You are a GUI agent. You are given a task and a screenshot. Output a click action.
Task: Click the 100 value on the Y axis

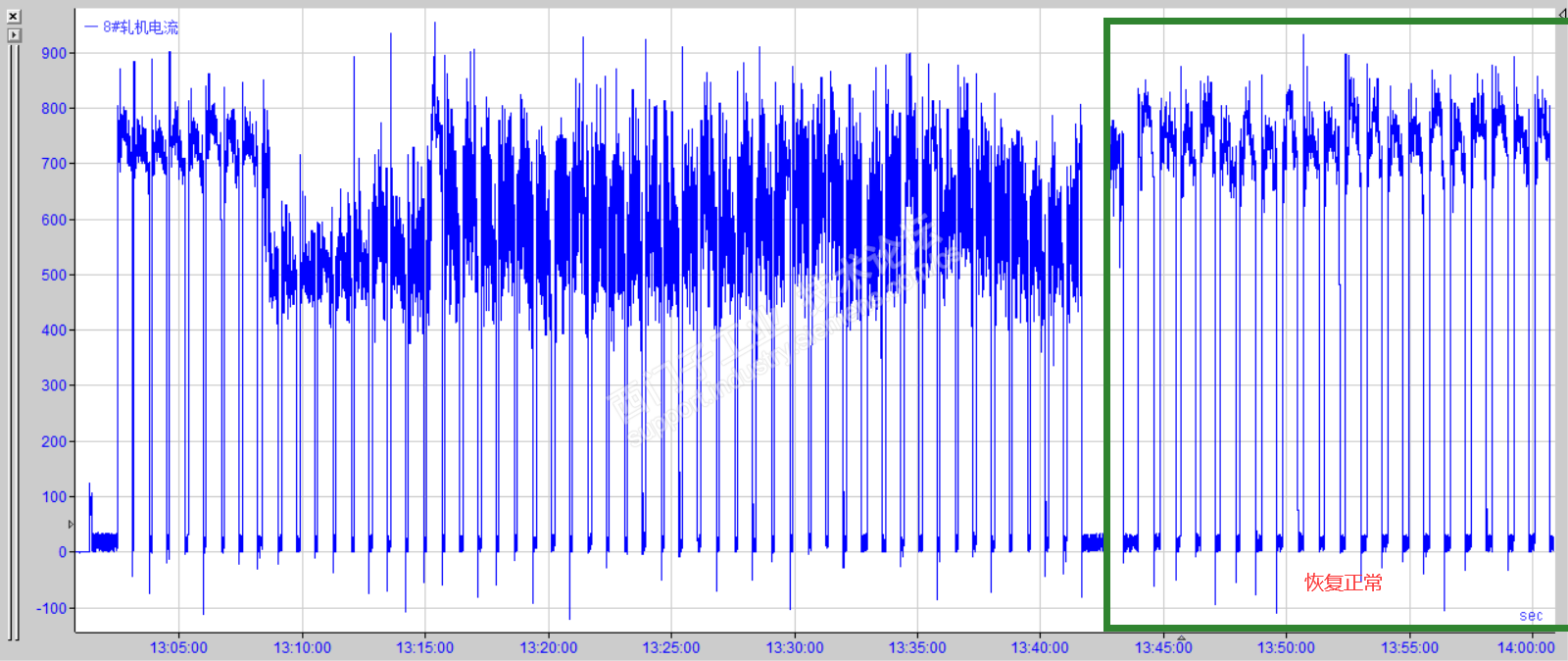(54, 496)
